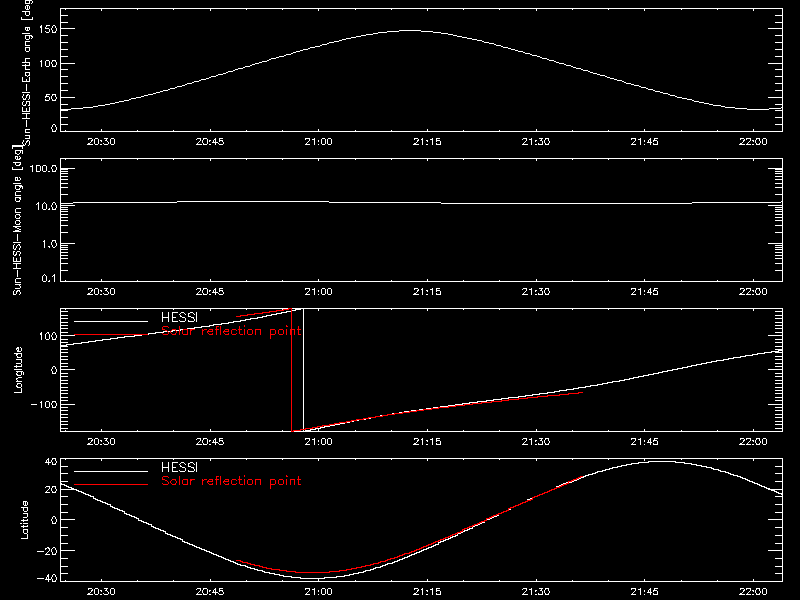800x600 pixels.
Task: Click the 10.0 tick label on Moon angle plot
Action: click(x=46, y=206)
